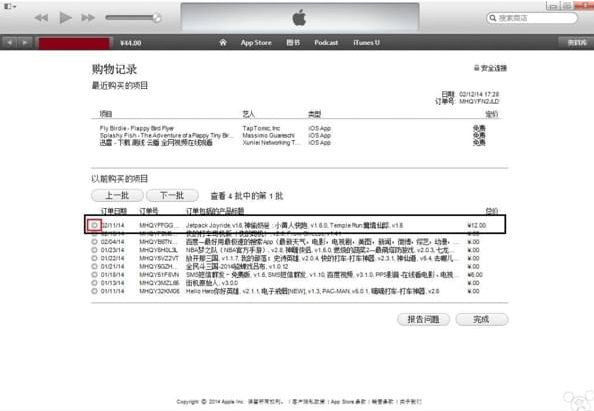Click the rewind playback button
Image resolution: width=594 pixels, height=411 pixels.
[41, 18]
